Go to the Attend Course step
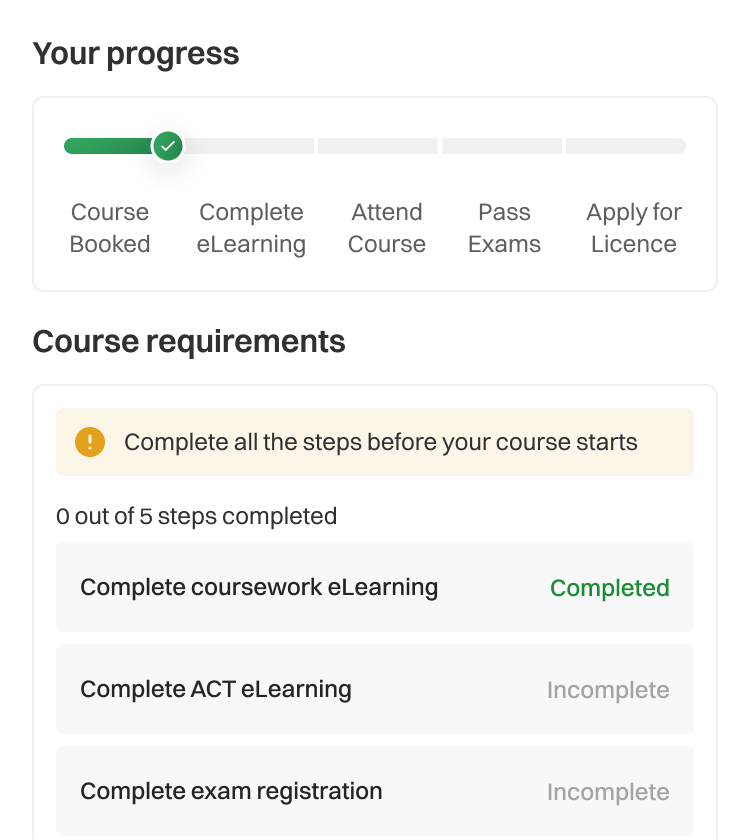Image resolution: width=750 pixels, height=840 pixels. (387, 228)
